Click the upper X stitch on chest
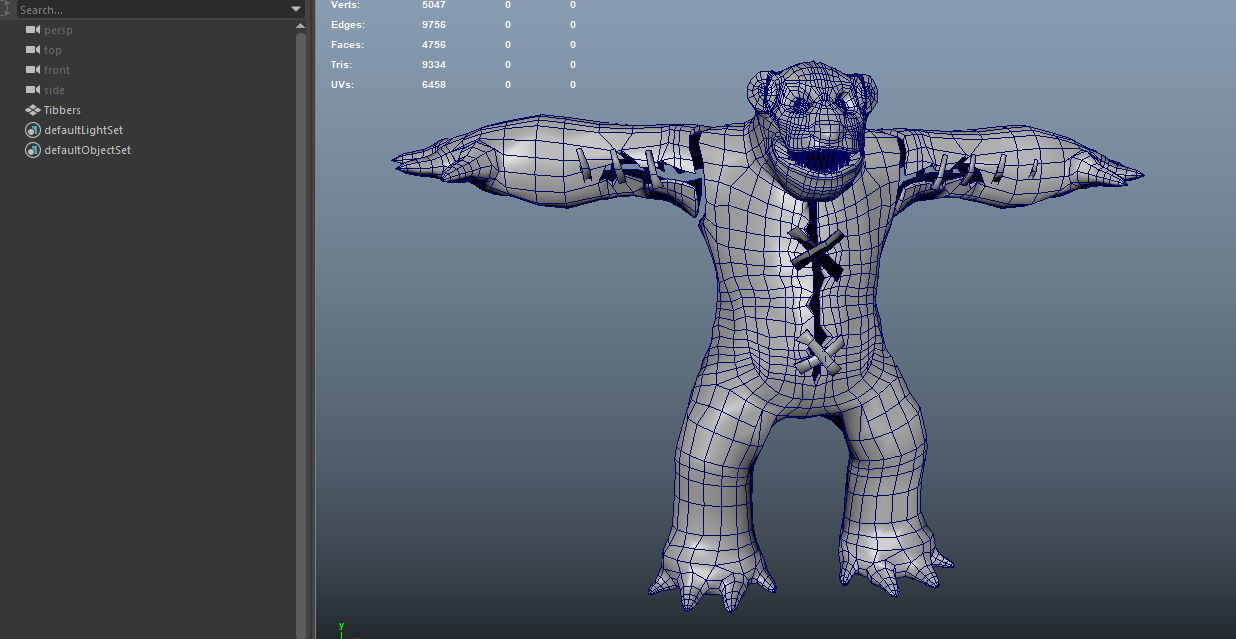The height and width of the screenshot is (639, 1236). tap(817, 252)
